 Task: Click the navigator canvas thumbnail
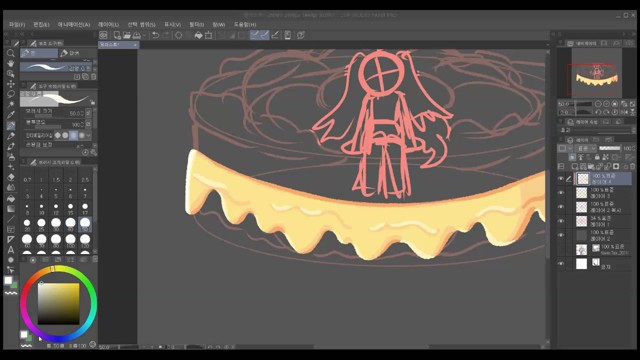[596, 72]
